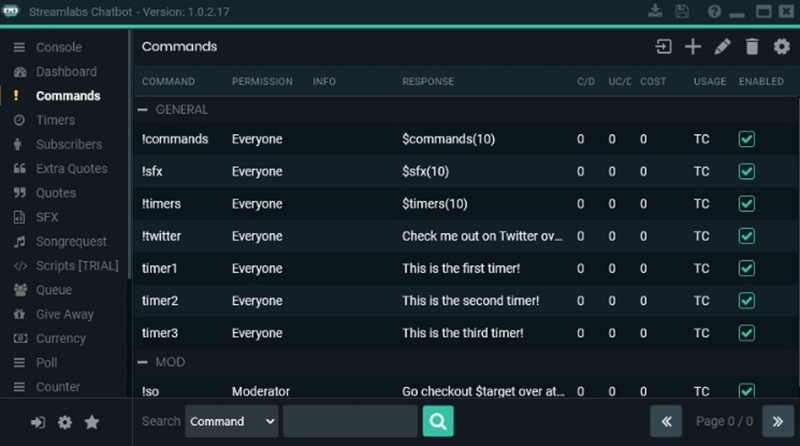
Task: Sort by COST column header
Action: pyautogui.click(x=653, y=82)
